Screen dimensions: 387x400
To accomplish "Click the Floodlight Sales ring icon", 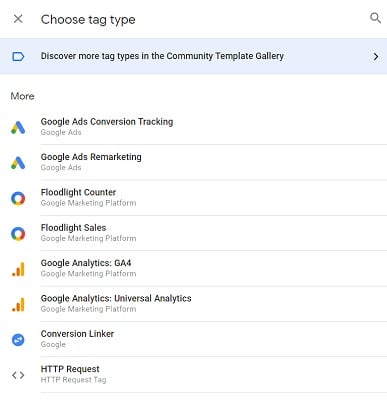I will coord(18,234).
